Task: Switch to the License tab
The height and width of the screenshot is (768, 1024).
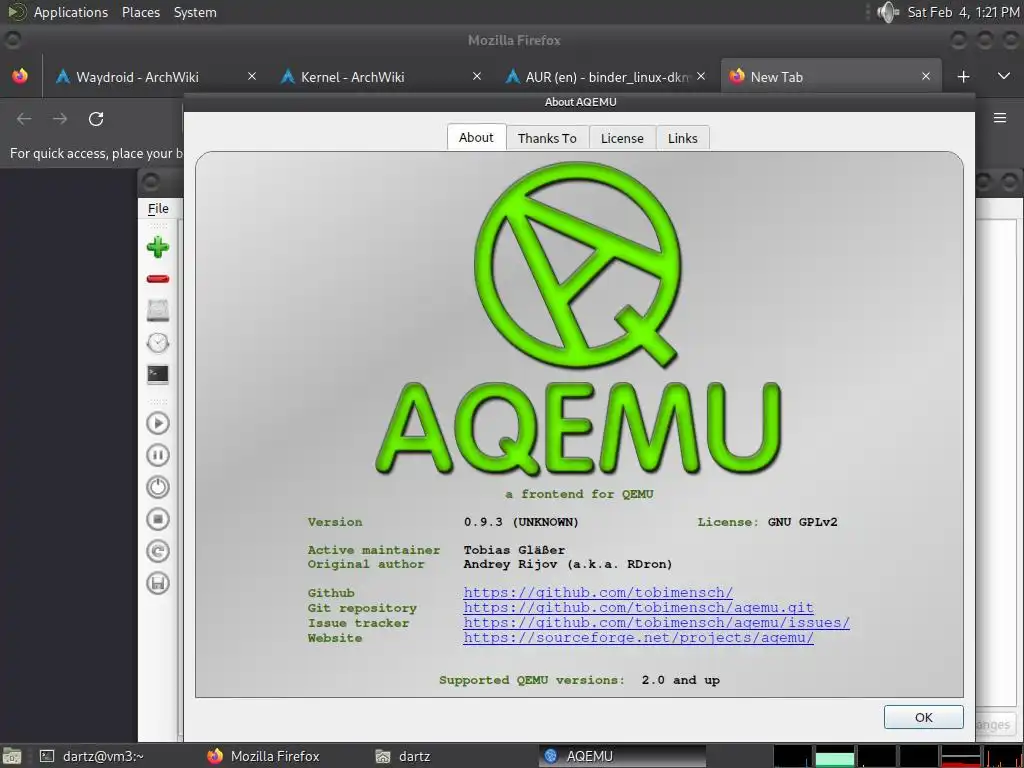Action: pos(622,138)
